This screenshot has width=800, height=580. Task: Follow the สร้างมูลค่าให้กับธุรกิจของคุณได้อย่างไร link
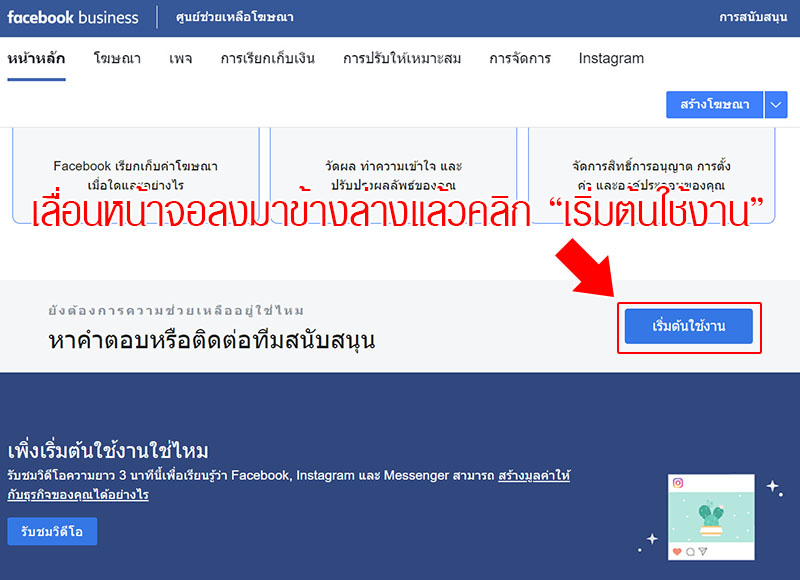click(289, 485)
